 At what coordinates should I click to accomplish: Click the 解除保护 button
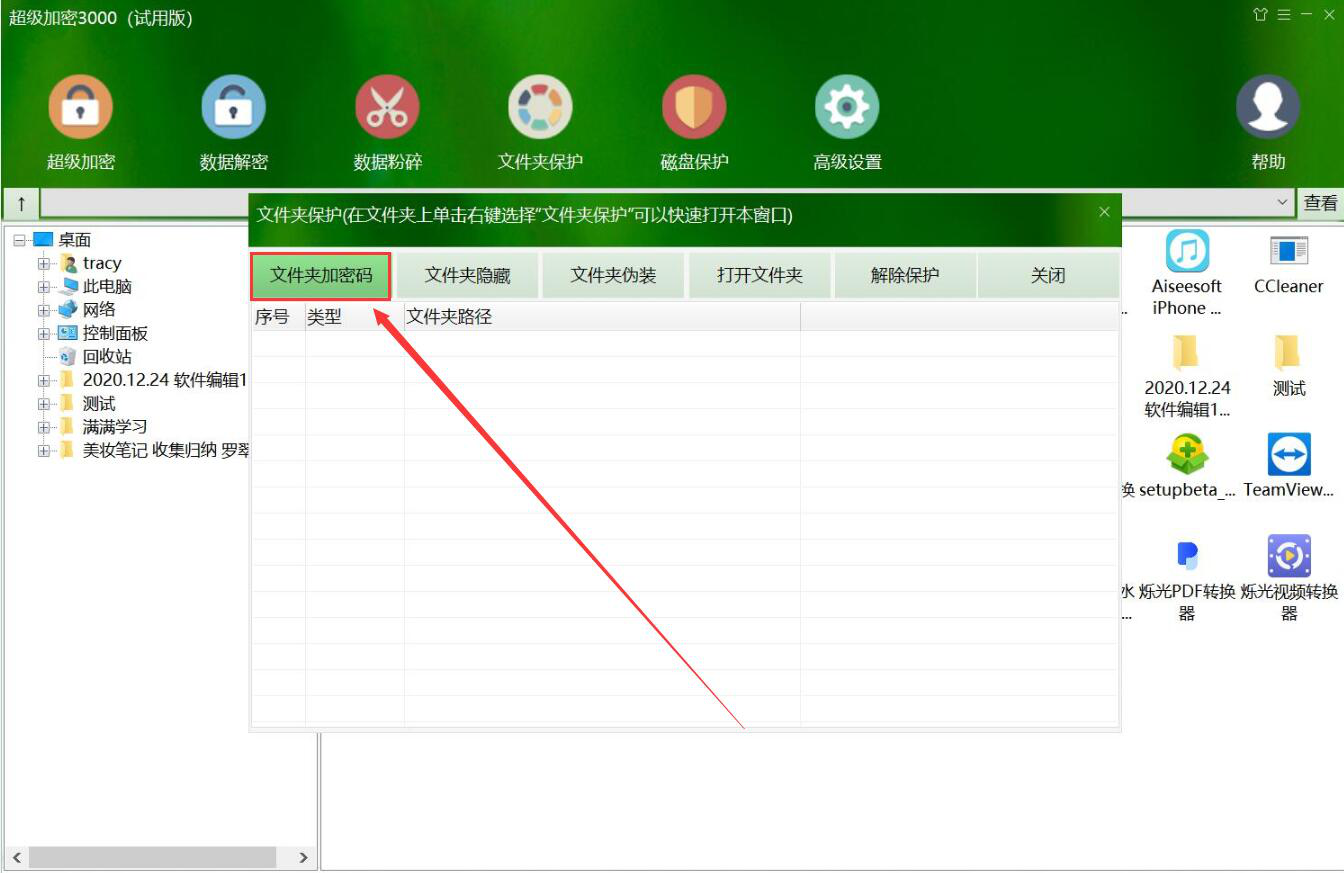905,275
